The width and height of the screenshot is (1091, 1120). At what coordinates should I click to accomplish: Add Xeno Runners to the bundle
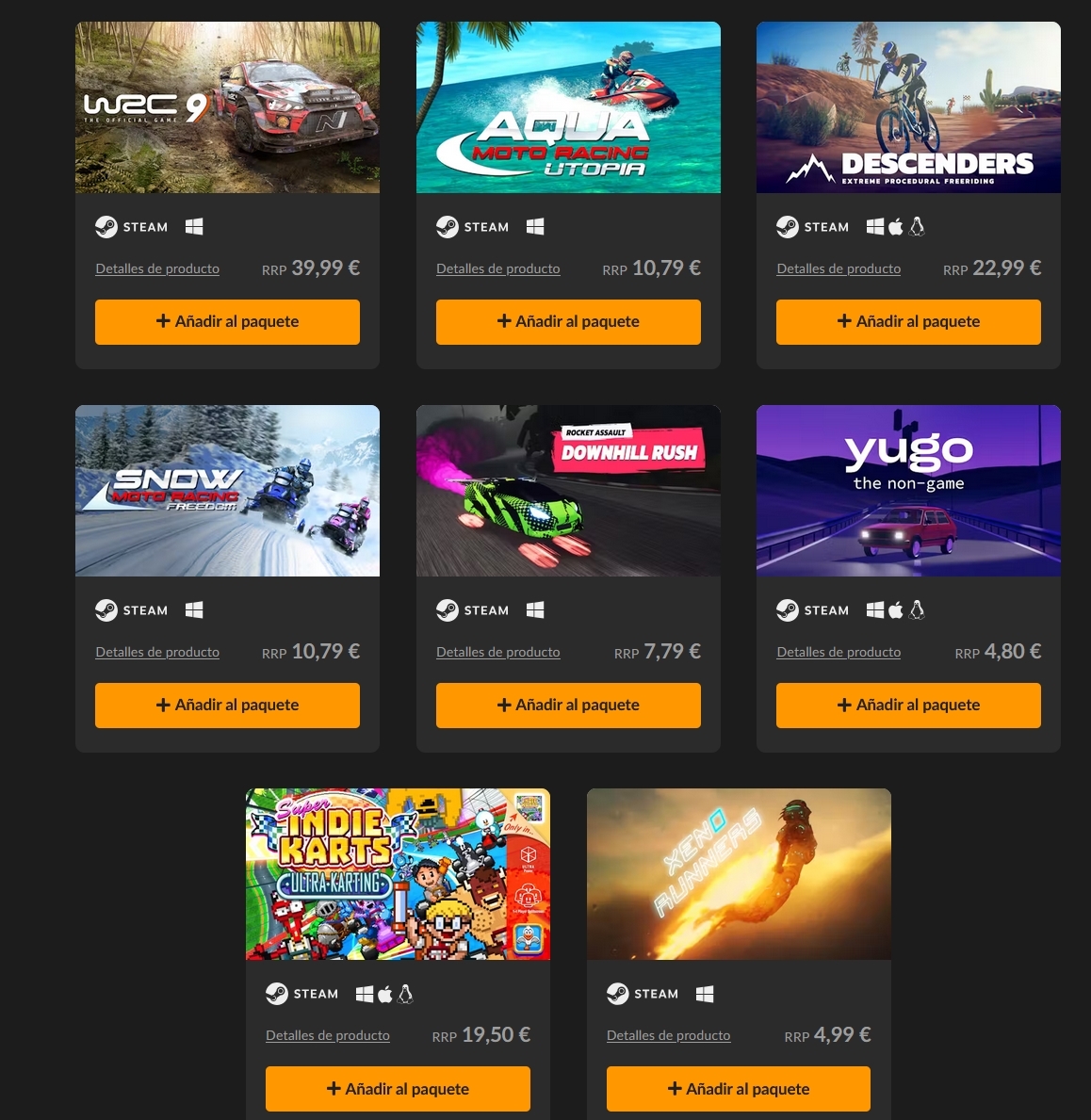coord(738,1089)
